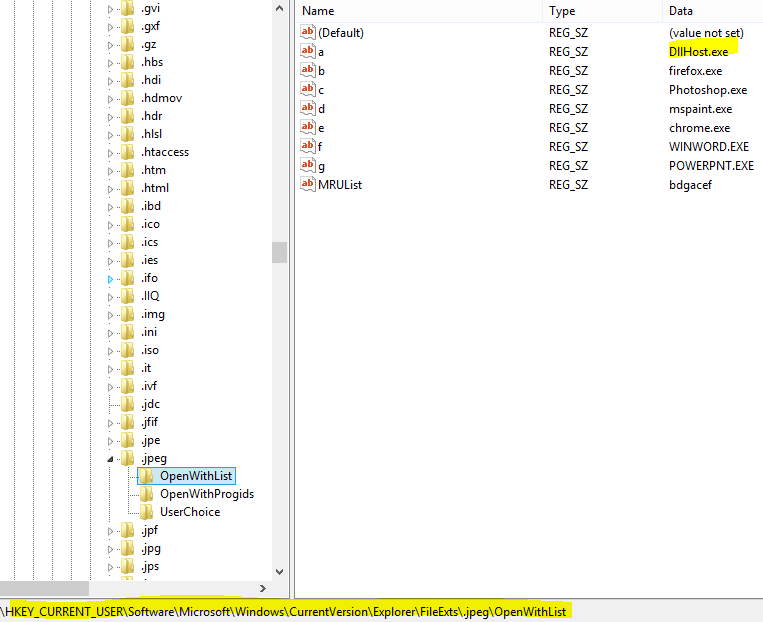Select the mspaint.exe data cell
This screenshot has width=763, height=622.
(700, 109)
